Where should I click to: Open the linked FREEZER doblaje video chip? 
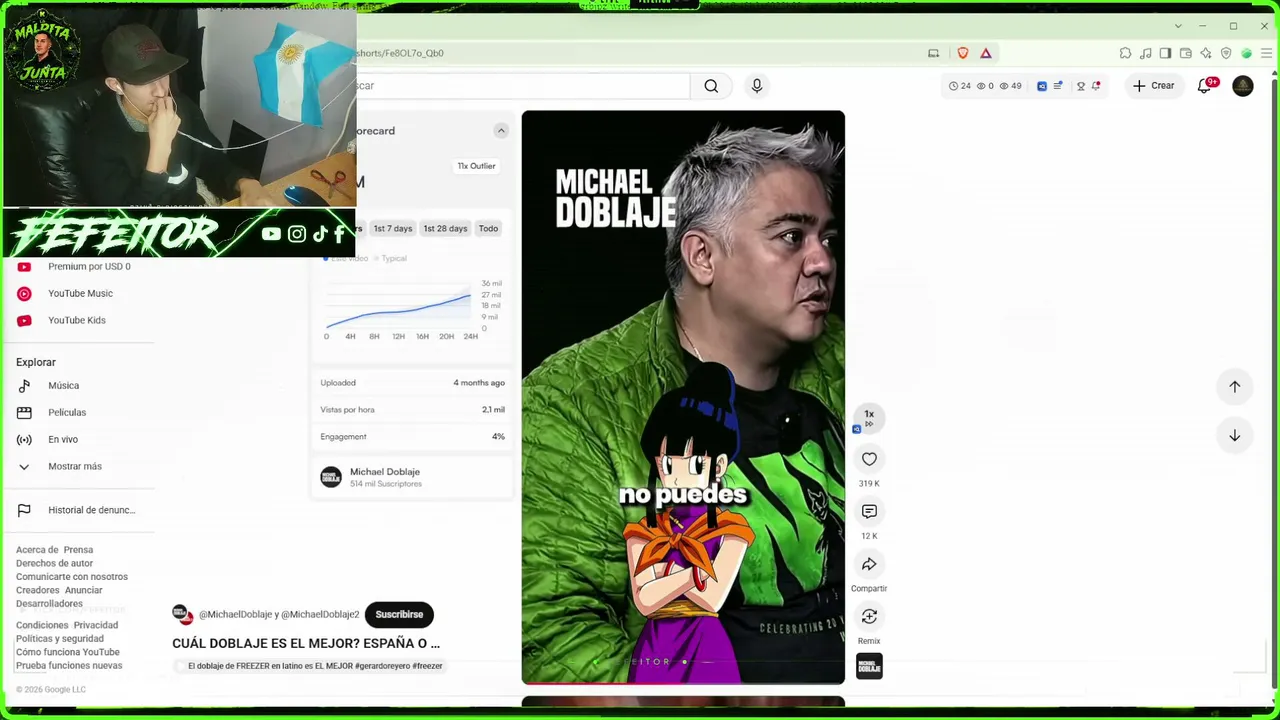click(x=310, y=666)
